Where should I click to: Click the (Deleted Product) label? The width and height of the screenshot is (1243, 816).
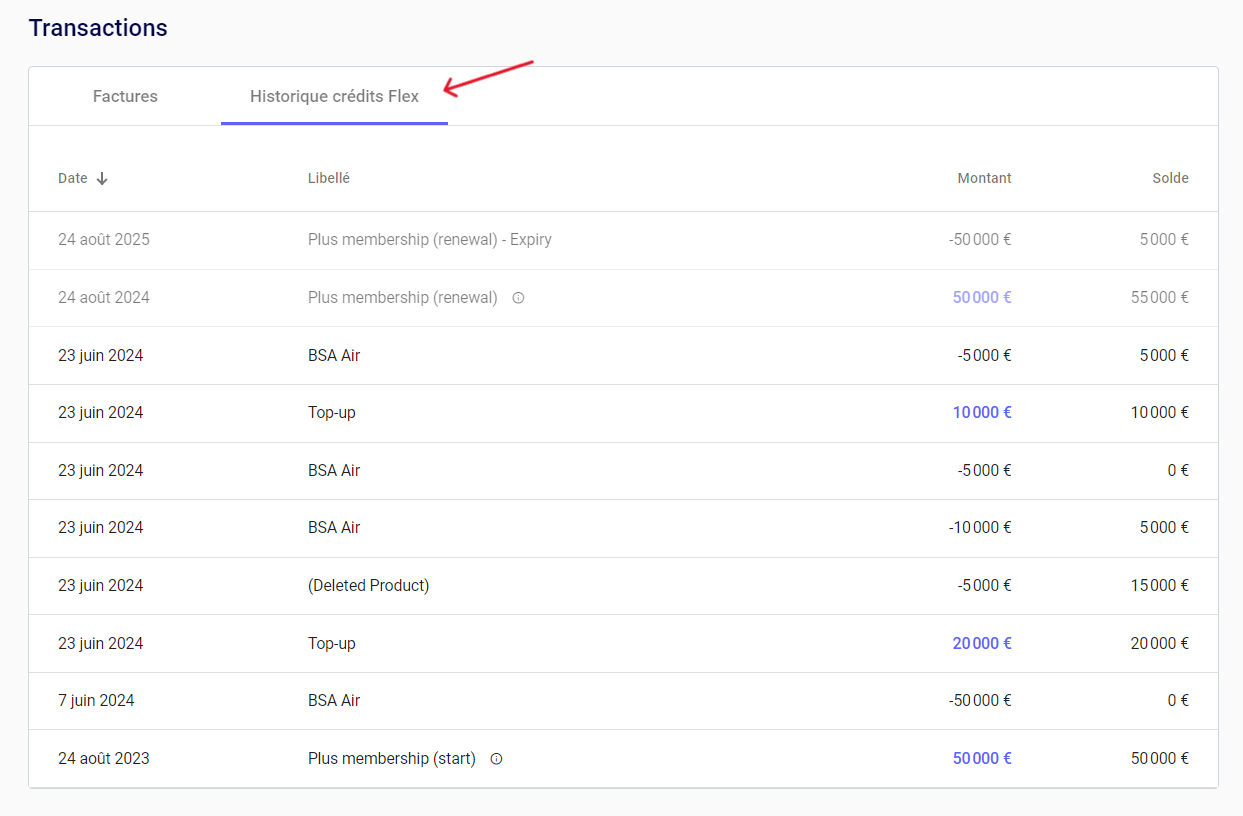pos(368,586)
